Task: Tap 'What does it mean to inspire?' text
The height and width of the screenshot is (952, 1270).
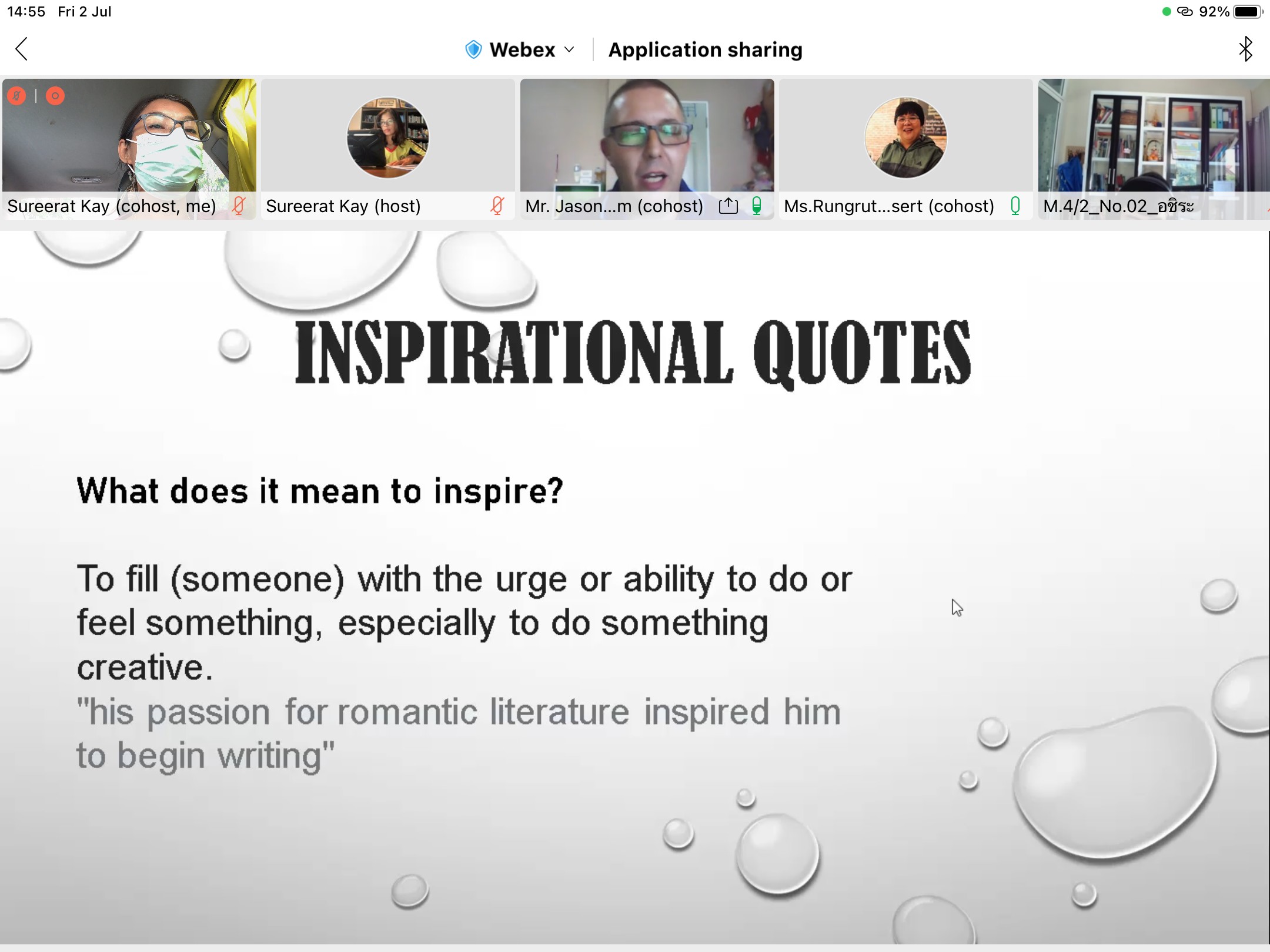Action: coord(320,491)
